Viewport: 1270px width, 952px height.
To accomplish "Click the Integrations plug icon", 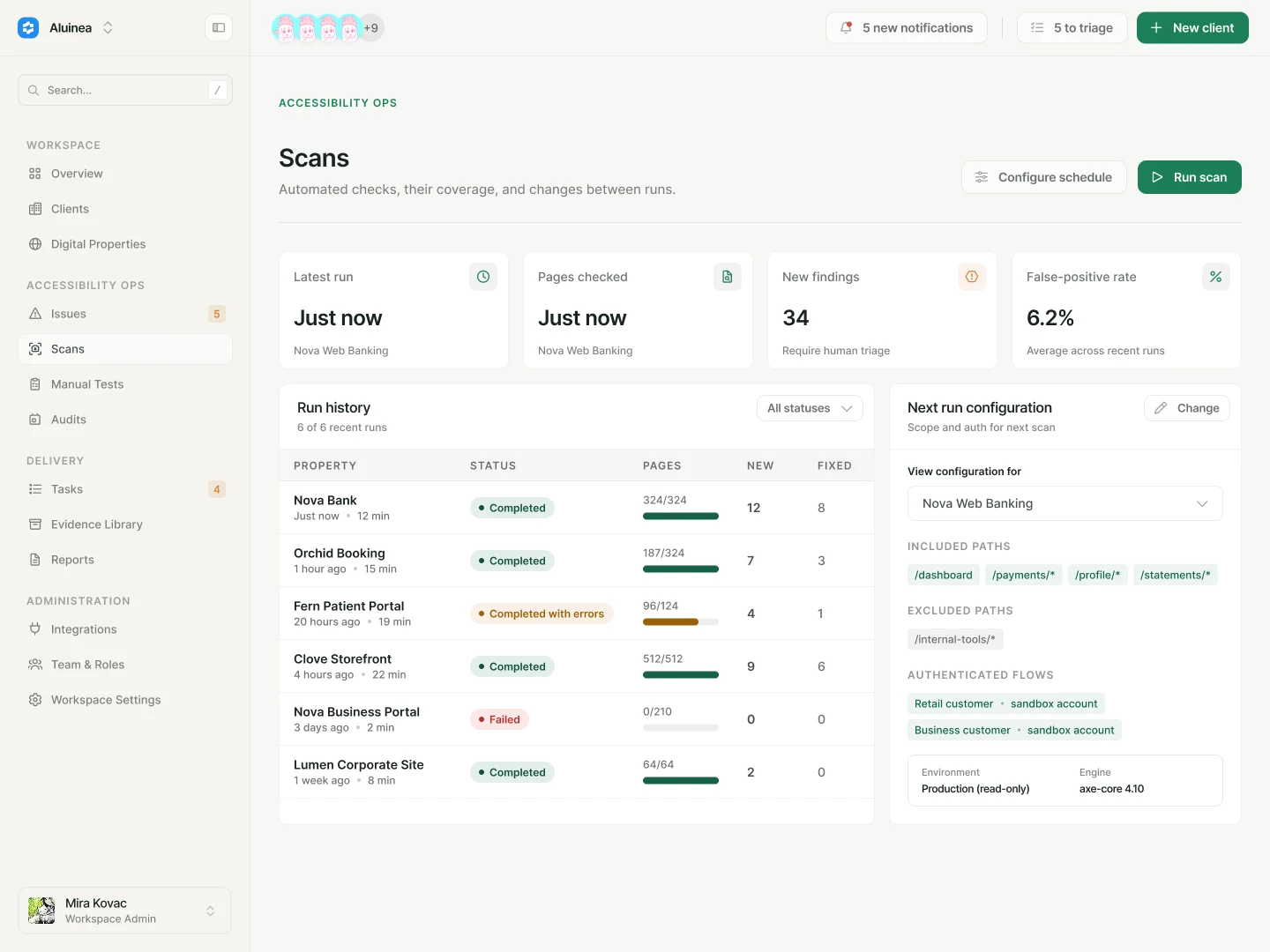I will (x=35, y=629).
